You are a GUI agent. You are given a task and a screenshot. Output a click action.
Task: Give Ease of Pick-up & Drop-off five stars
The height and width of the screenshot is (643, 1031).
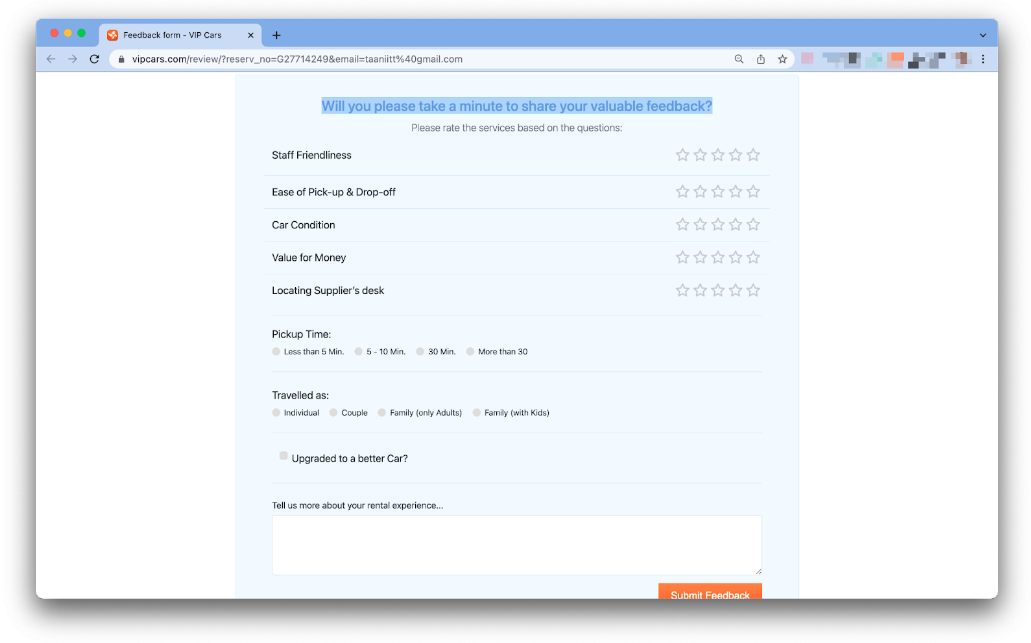click(x=753, y=192)
